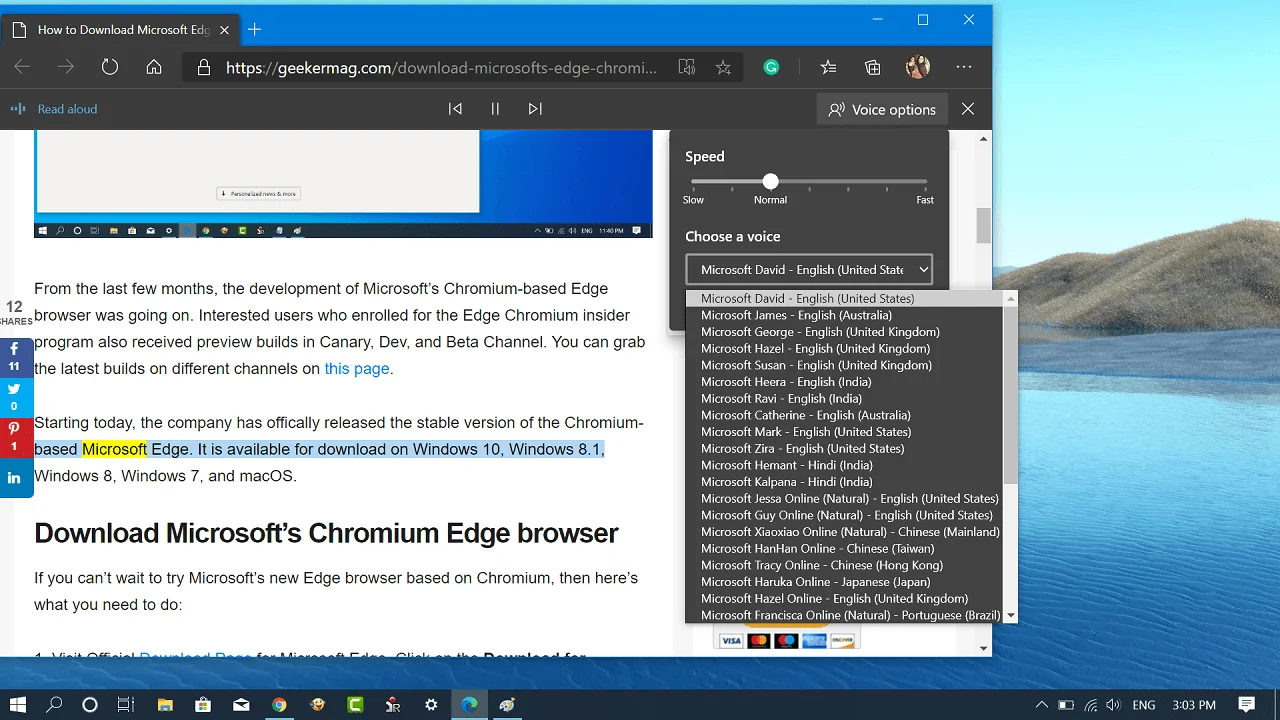Pick Microsoft Haruka Online - Japanese voice
Viewport: 1280px width, 720px height.
click(x=815, y=582)
